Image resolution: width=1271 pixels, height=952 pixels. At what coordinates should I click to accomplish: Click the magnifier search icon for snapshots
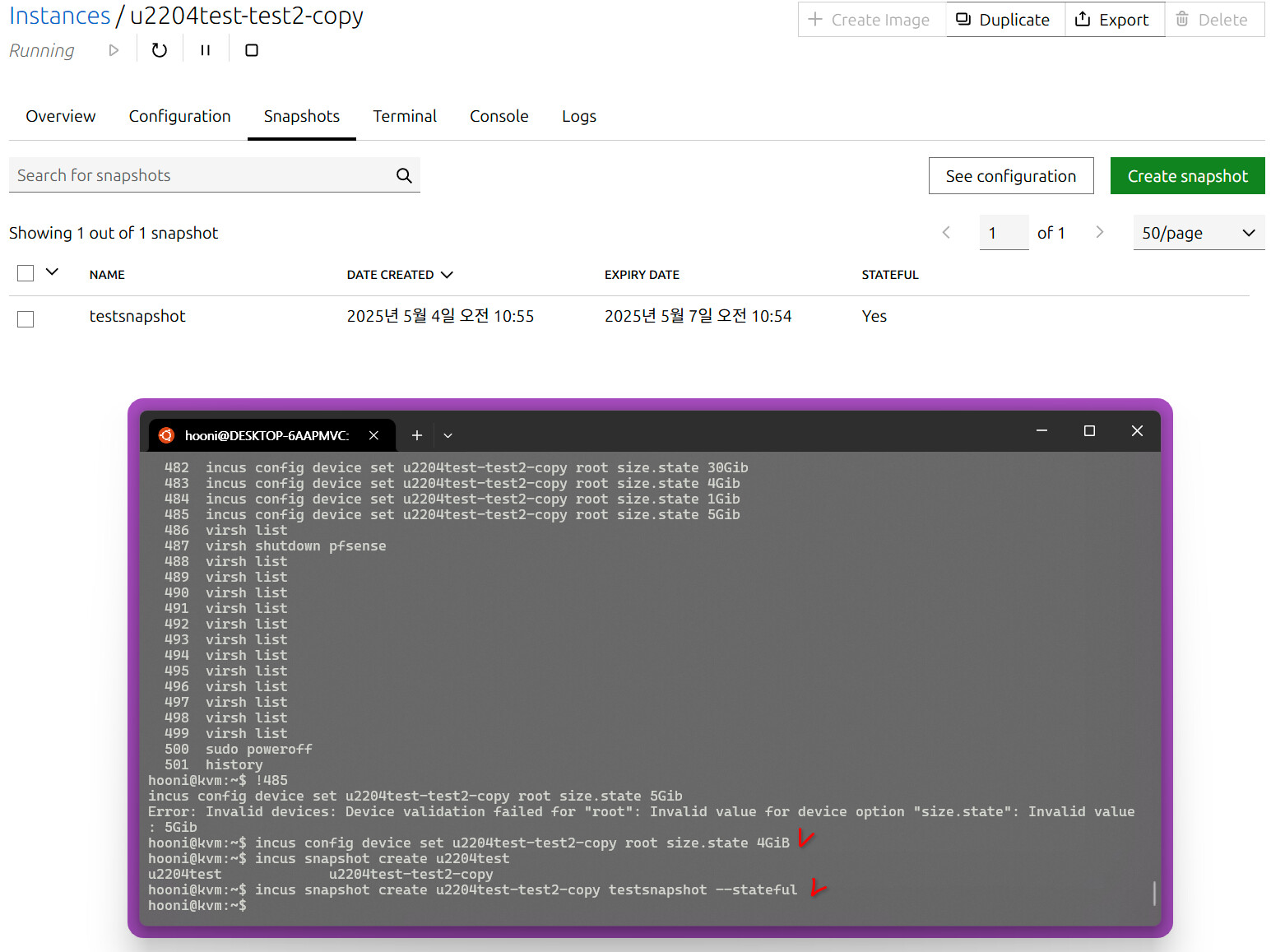click(404, 175)
